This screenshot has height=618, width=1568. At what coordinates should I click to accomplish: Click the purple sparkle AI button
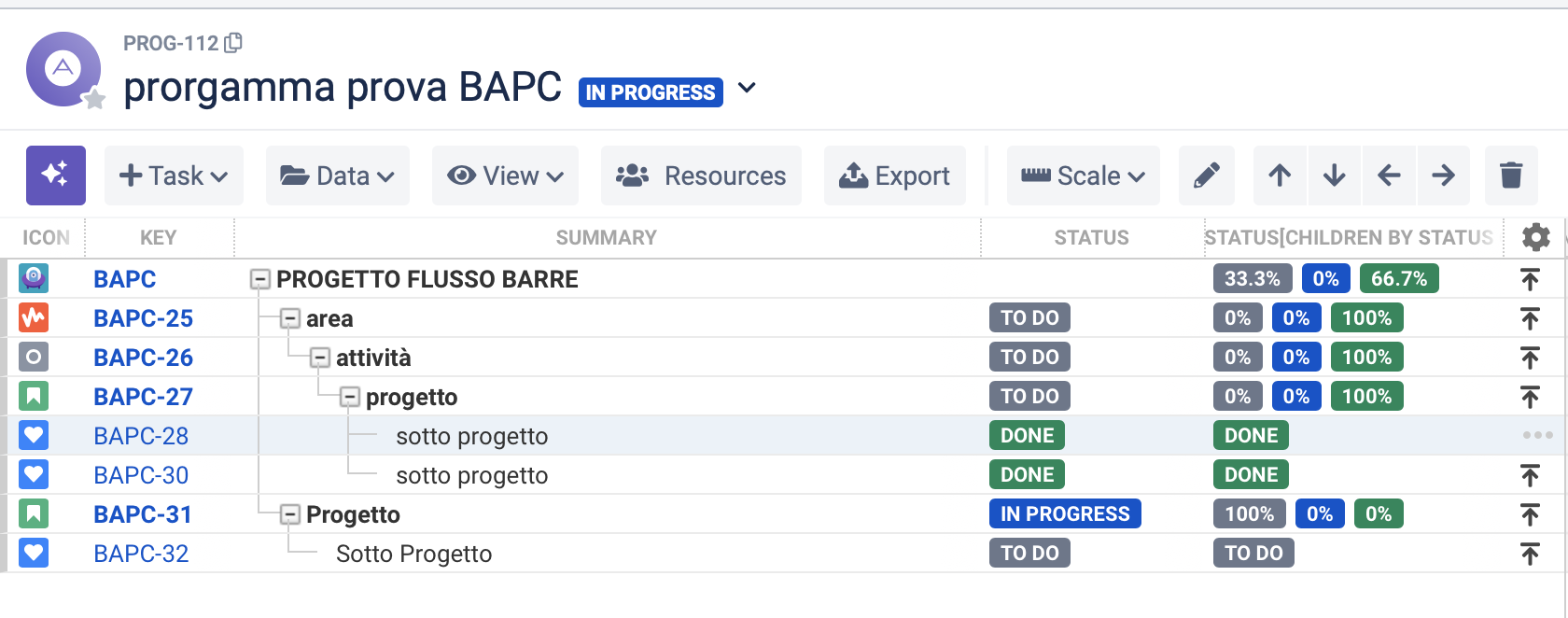tap(56, 176)
